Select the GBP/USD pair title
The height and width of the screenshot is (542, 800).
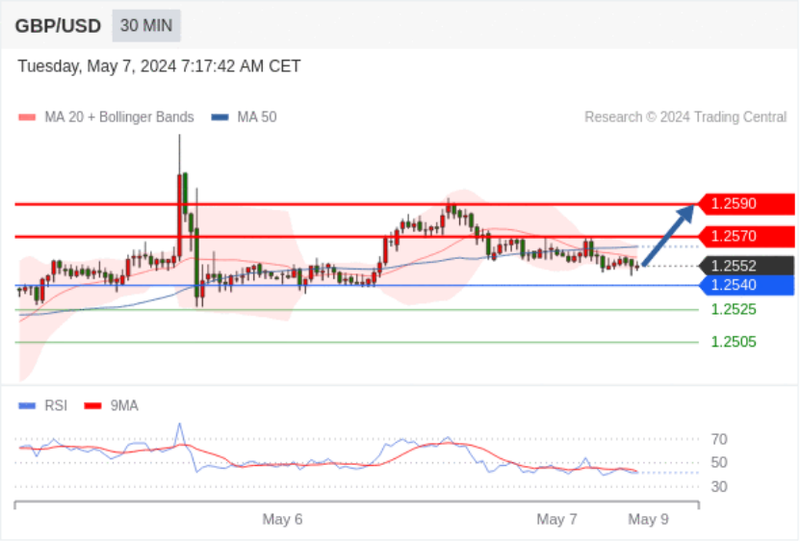tap(58, 26)
